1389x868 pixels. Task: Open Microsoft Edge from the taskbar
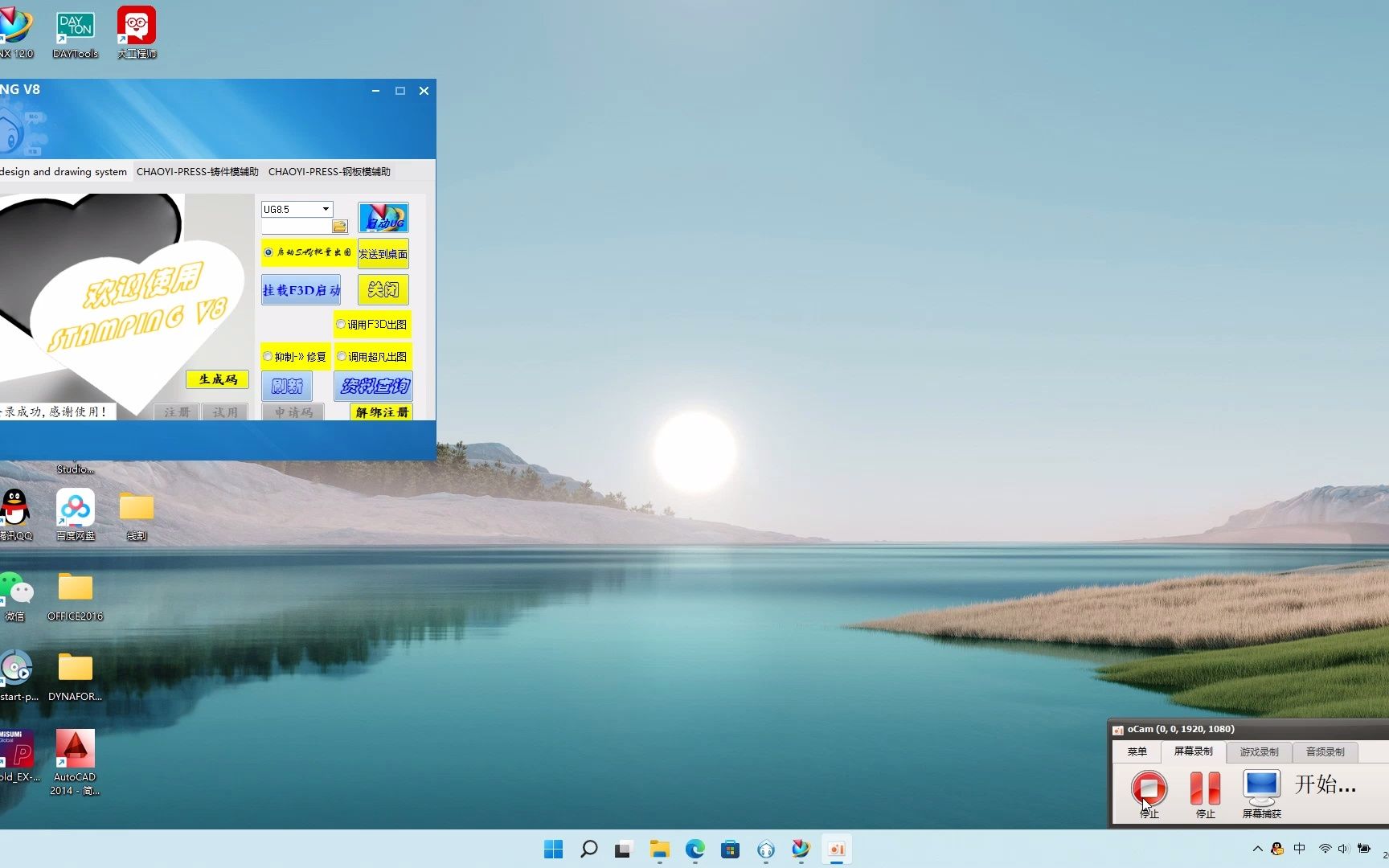695,850
